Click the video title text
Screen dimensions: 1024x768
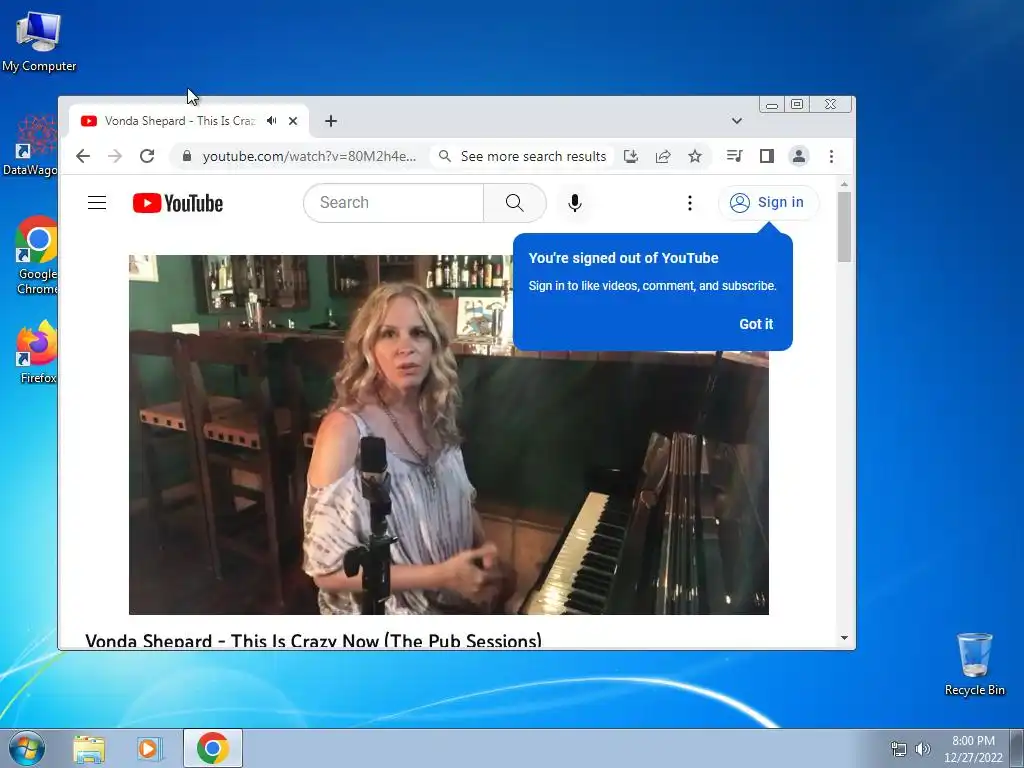click(x=313, y=641)
